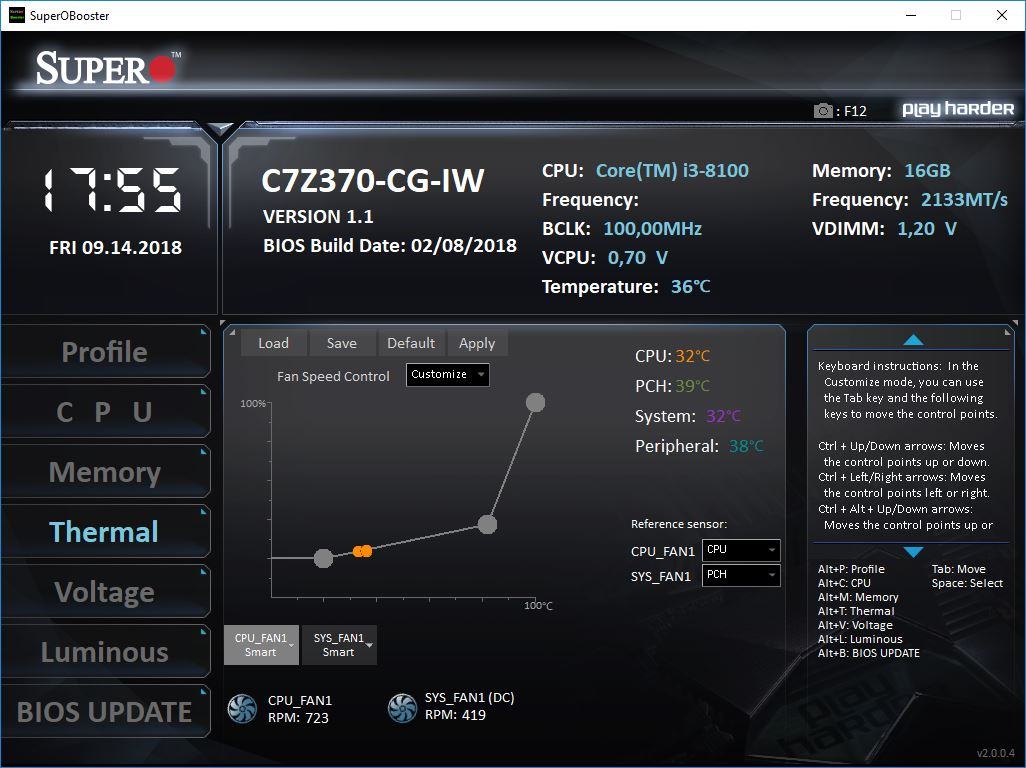Viewport: 1026px width, 768px height.
Task: Click the VDIMM 1,20 V value
Action: (x=927, y=228)
